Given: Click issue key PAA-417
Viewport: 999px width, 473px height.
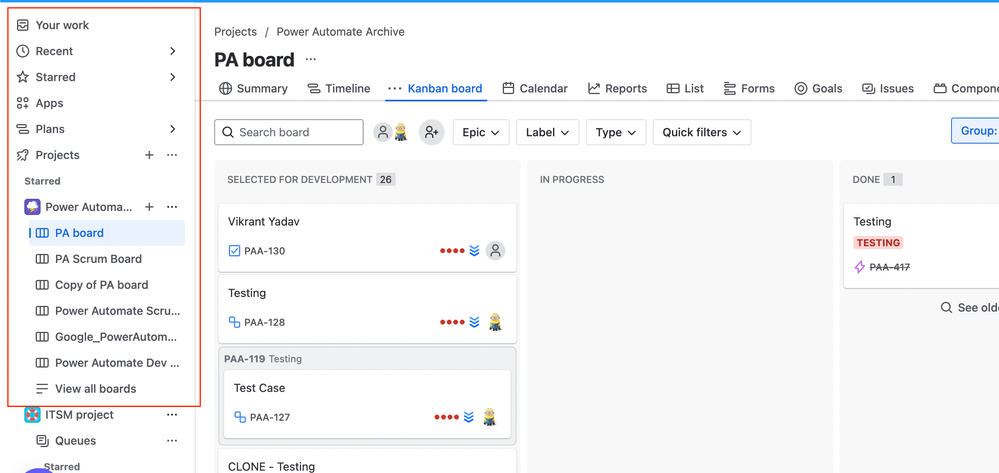Looking at the screenshot, I should coord(889,267).
